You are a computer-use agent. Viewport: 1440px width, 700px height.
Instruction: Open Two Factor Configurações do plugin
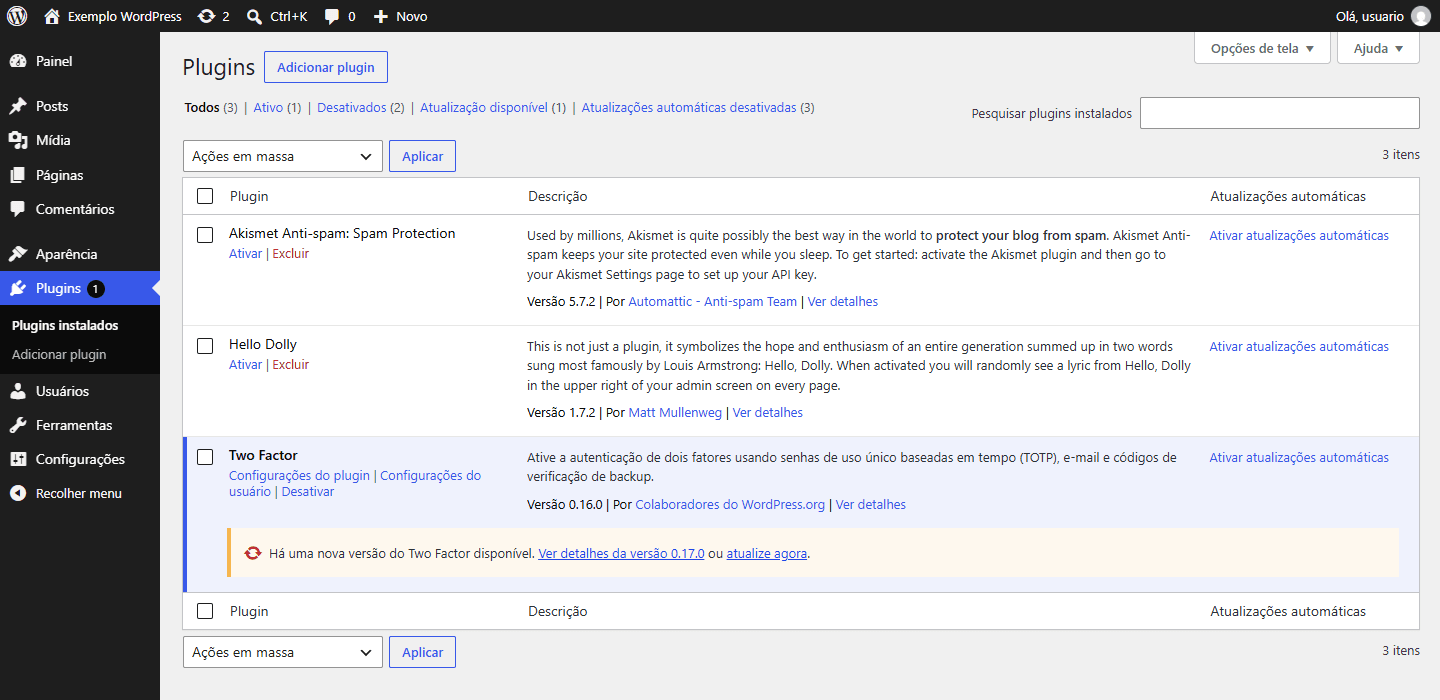coord(299,475)
